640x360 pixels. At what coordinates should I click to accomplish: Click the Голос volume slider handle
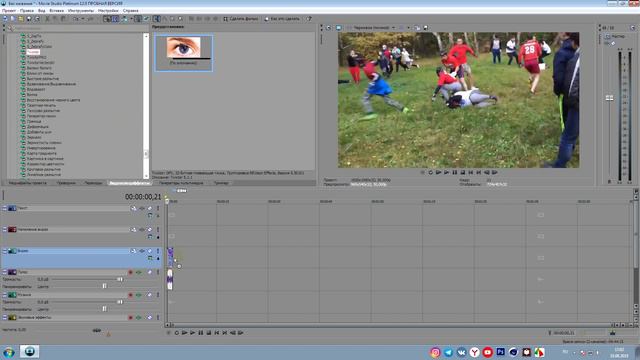point(120,279)
